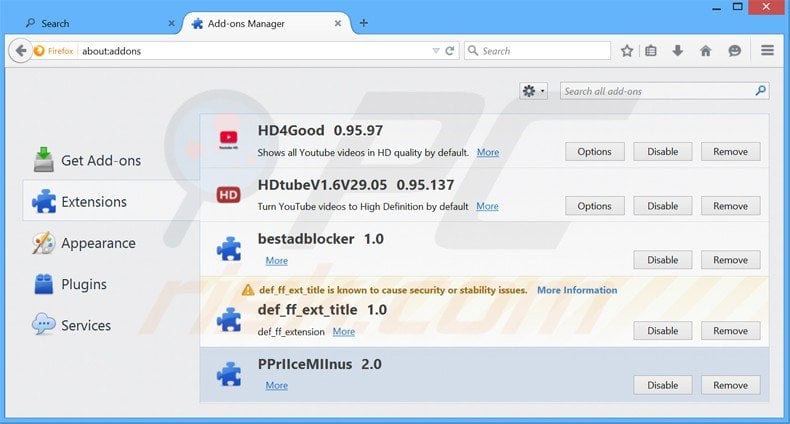Click More link for HDtubeV1.6V29.05
Screen dimensions: 790x424
pos(487,206)
